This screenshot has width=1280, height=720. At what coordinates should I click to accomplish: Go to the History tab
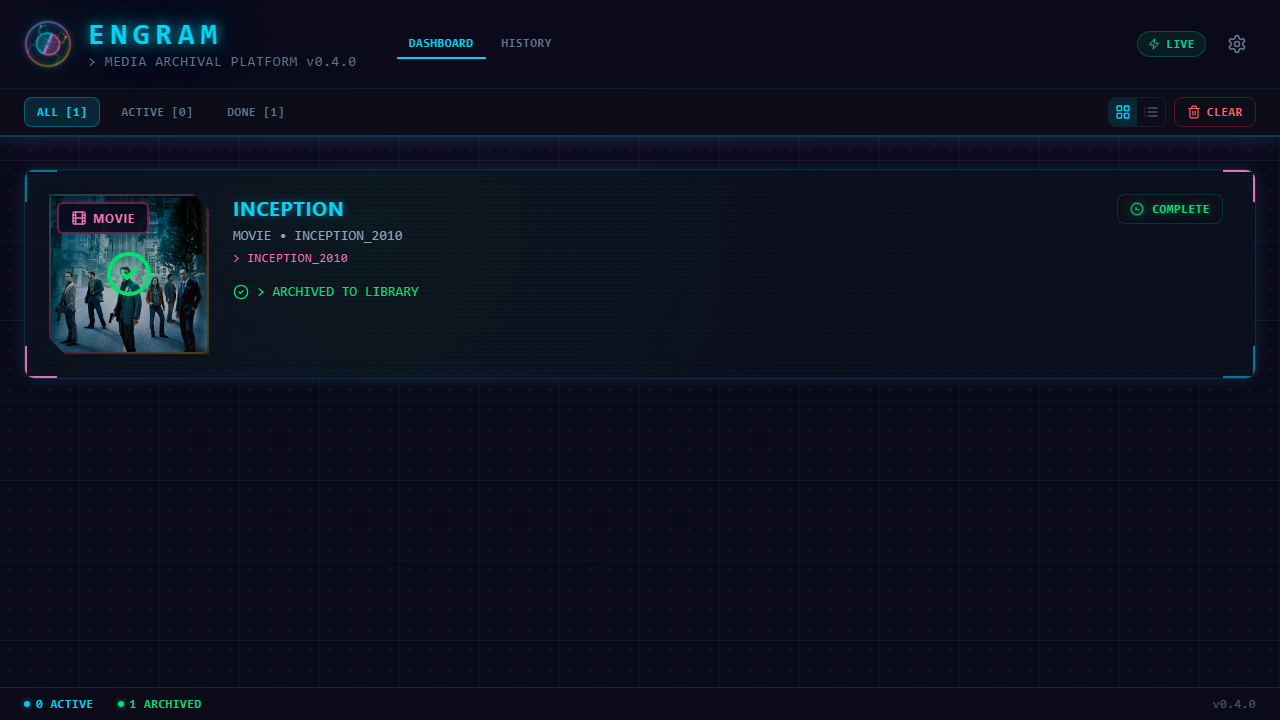click(526, 43)
